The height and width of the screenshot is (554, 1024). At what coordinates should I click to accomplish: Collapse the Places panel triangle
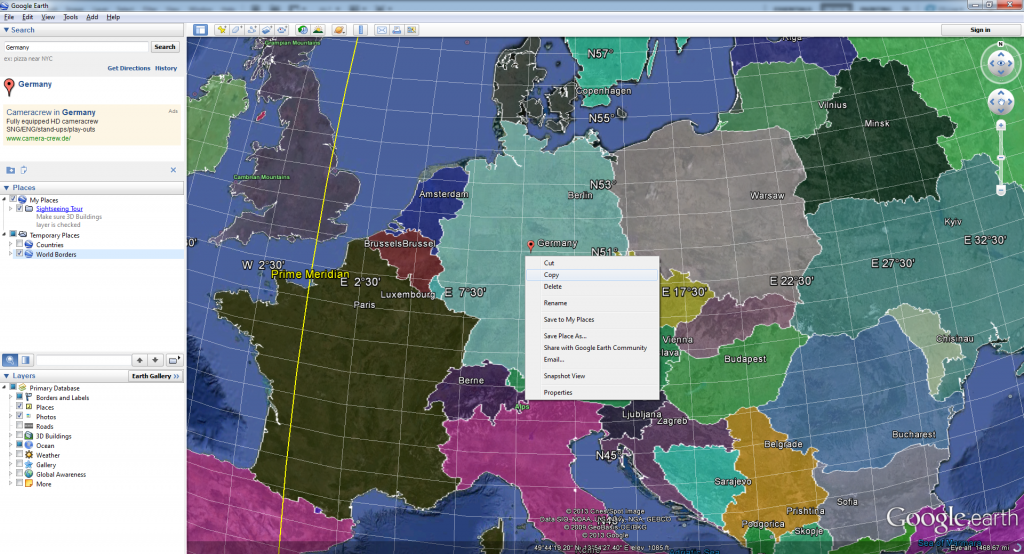pos(6,187)
